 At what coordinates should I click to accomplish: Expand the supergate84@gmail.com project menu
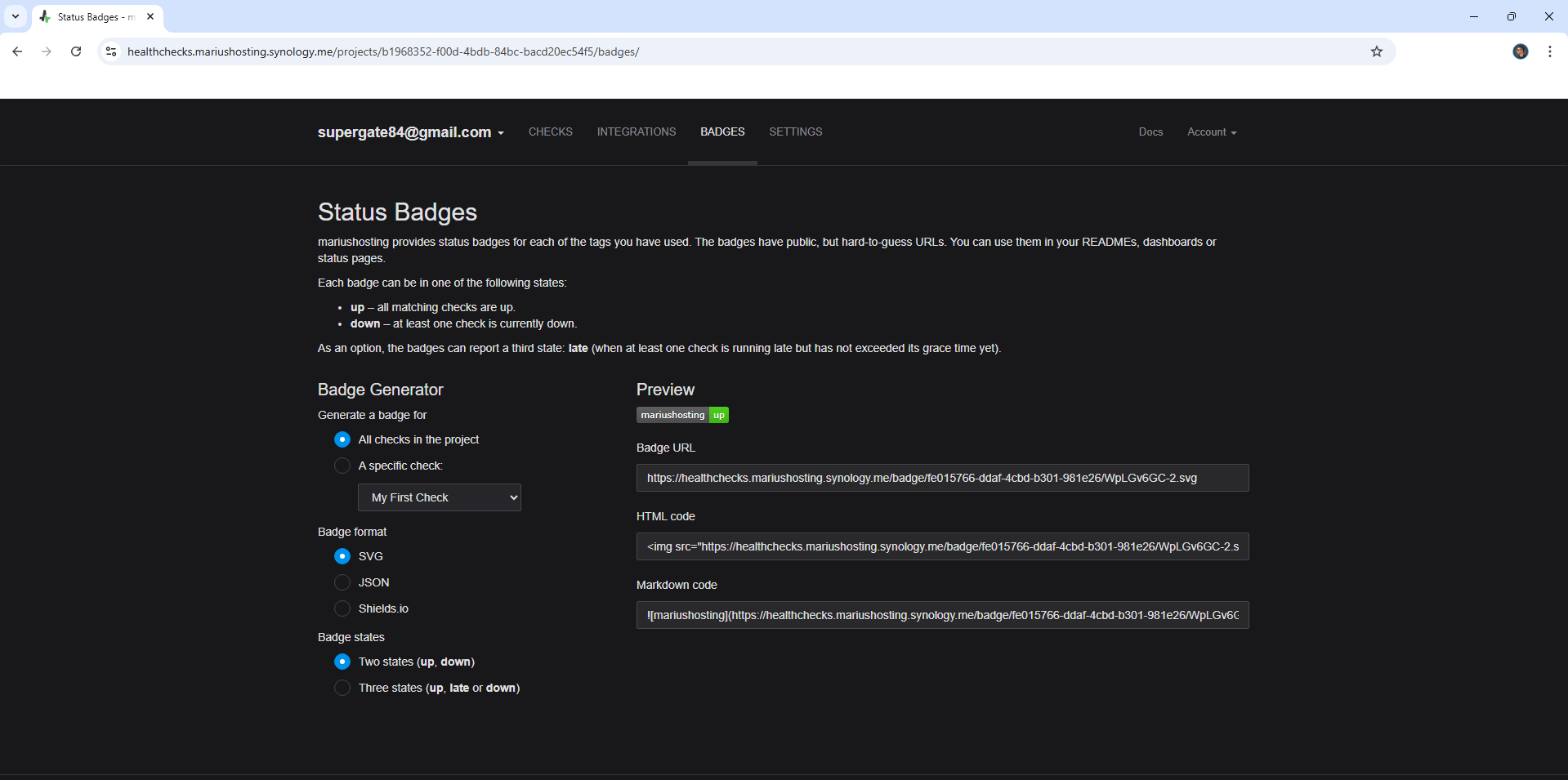point(410,132)
